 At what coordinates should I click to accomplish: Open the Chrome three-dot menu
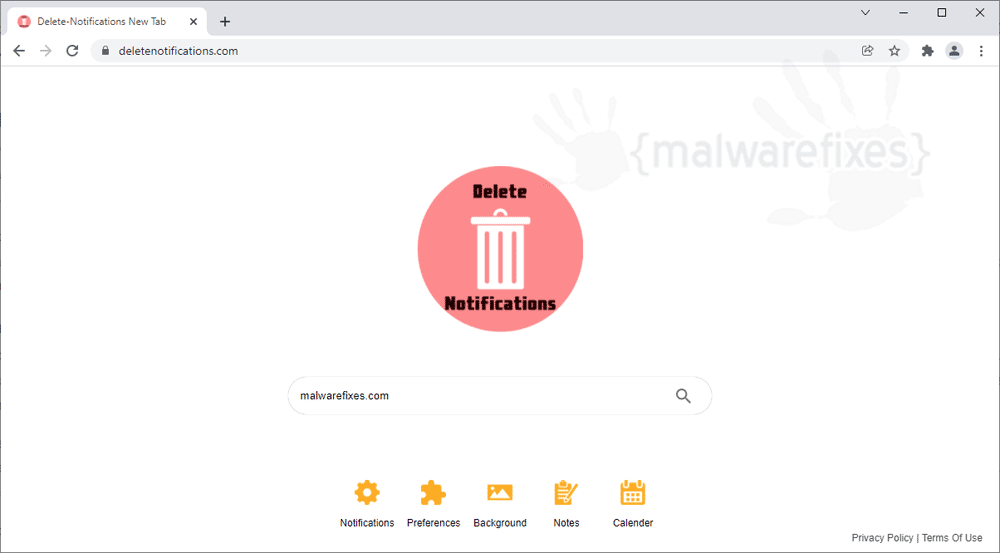tap(981, 51)
